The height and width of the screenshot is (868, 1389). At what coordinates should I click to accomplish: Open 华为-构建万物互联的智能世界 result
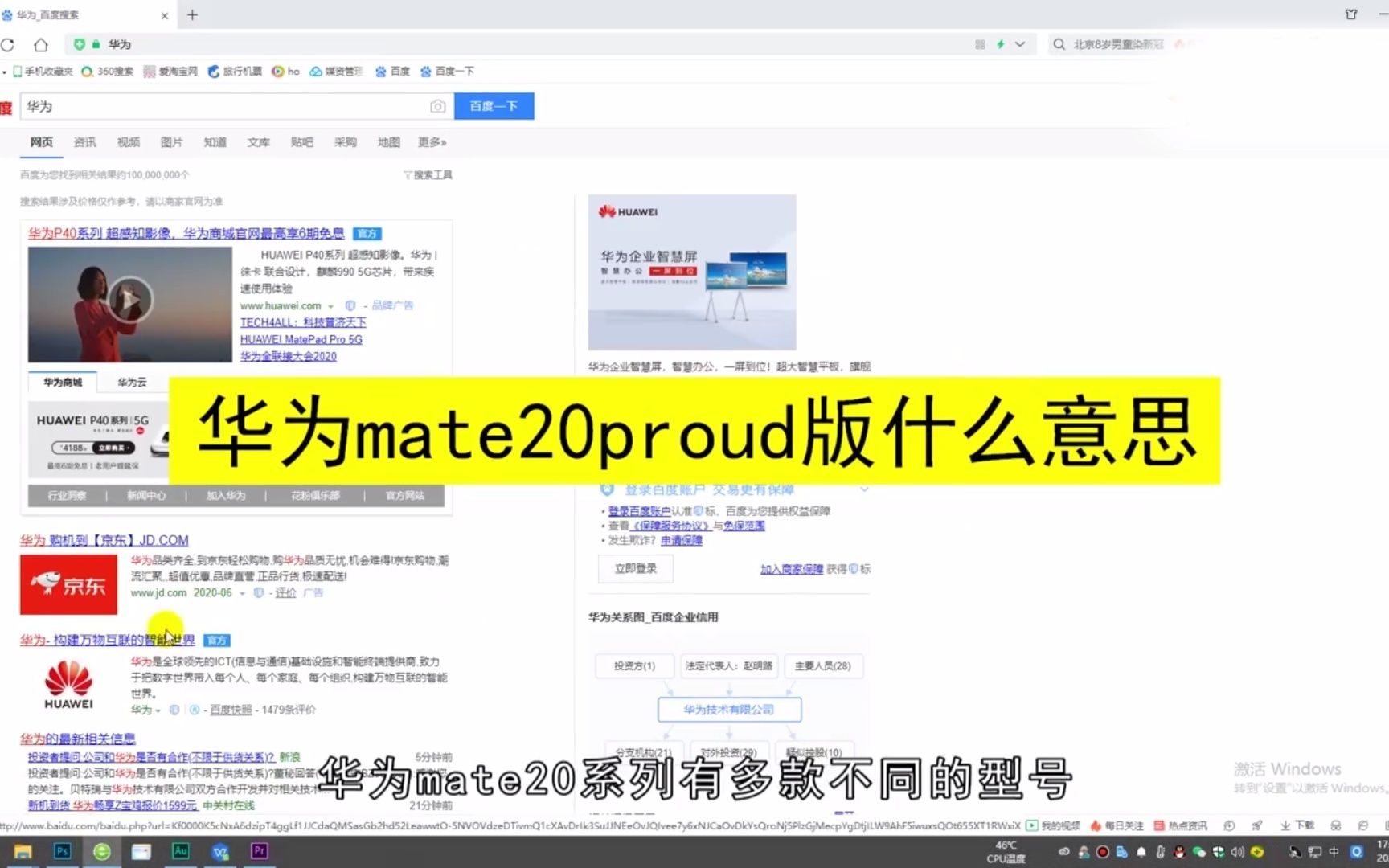[108, 640]
